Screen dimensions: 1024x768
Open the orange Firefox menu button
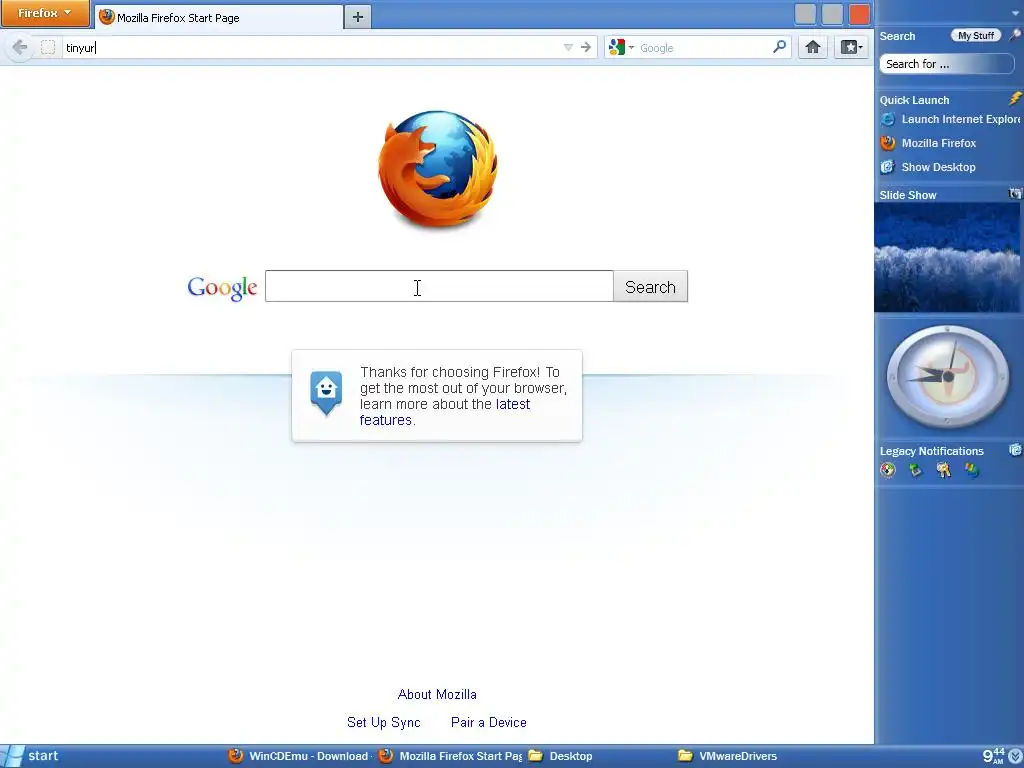click(45, 13)
